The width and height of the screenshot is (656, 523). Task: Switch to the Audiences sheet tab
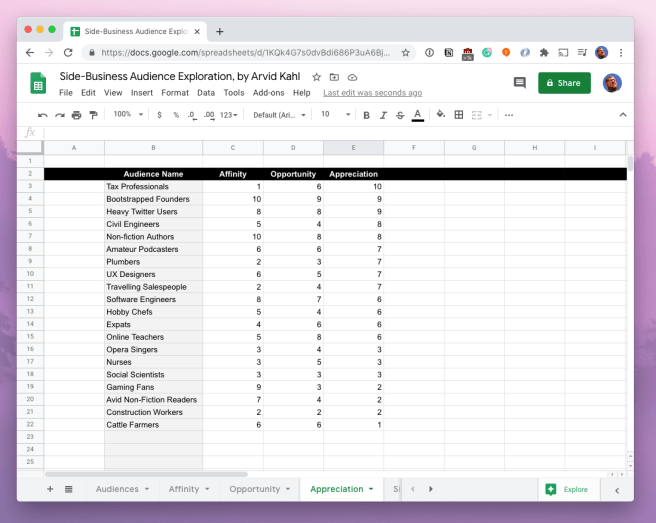click(x=117, y=489)
